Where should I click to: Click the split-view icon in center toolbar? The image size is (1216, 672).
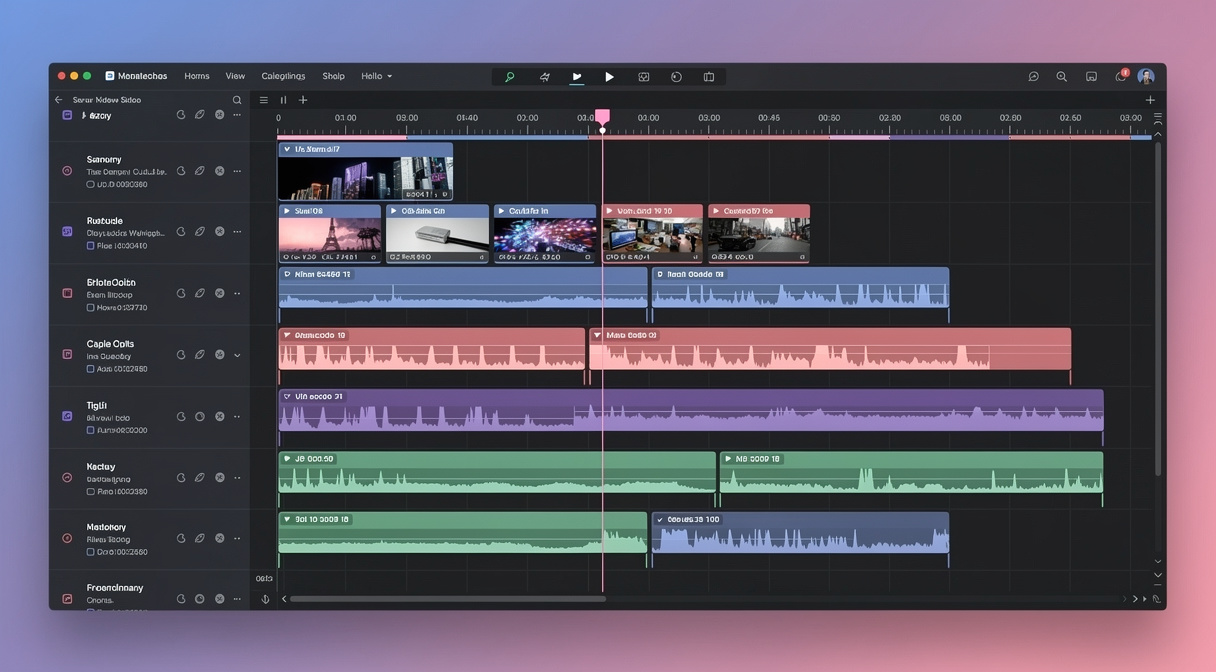[709, 76]
